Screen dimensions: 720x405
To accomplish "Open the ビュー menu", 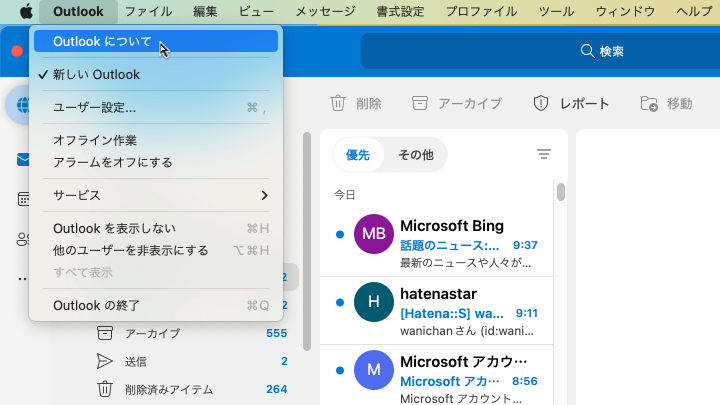I will 256,11.
